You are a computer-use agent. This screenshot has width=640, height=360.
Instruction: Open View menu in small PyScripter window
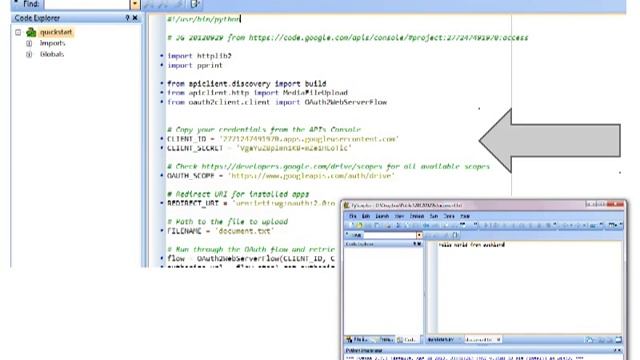coord(399,216)
